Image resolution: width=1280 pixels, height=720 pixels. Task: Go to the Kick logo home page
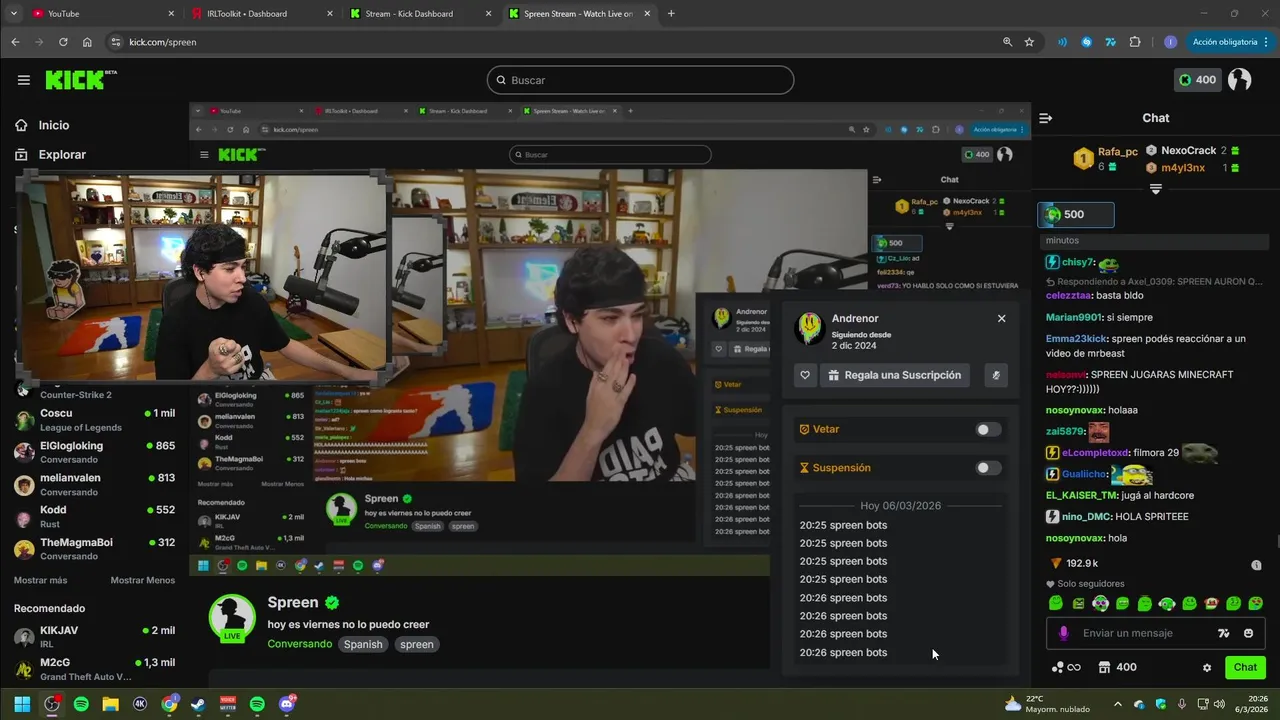pyautogui.click(x=80, y=80)
